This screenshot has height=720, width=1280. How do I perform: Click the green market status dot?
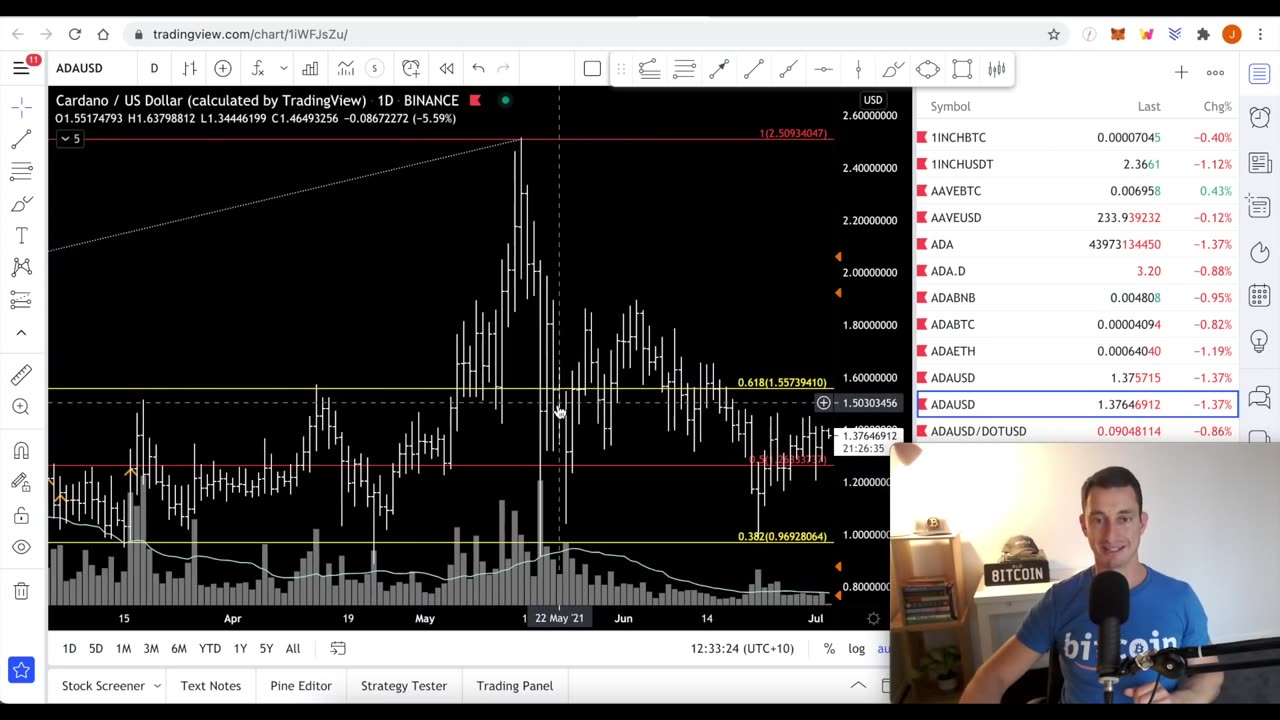pos(505,100)
